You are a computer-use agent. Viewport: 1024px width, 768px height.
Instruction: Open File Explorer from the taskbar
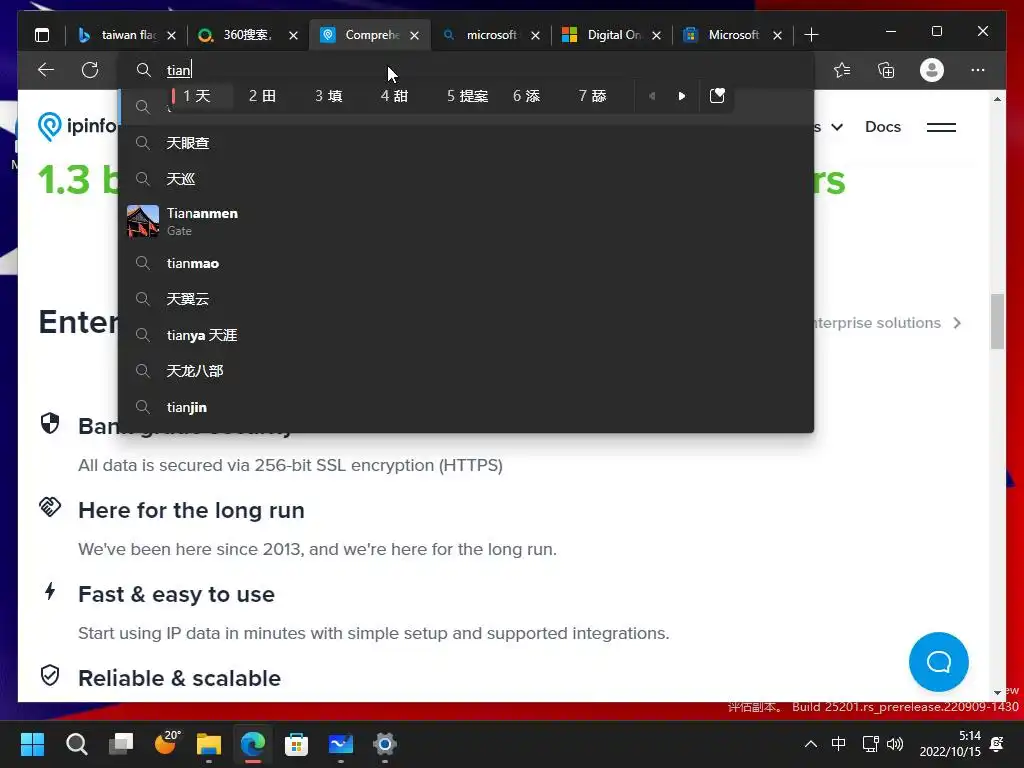coord(209,744)
